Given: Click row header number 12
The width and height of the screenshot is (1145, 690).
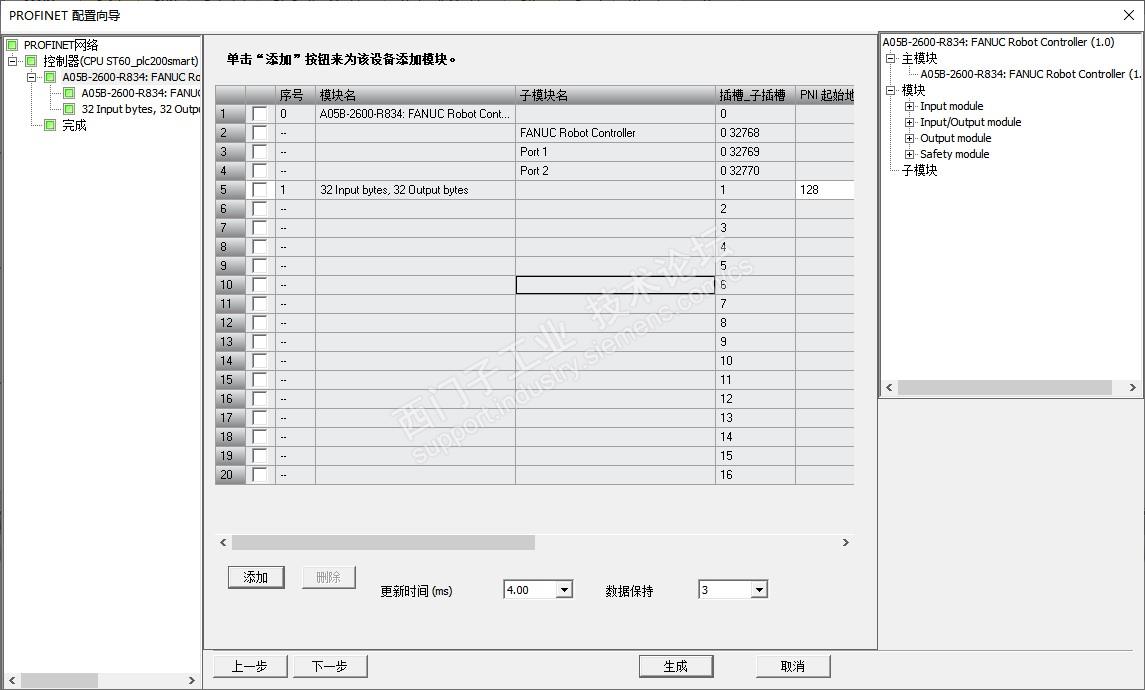Looking at the screenshot, I should click(230, 323).
